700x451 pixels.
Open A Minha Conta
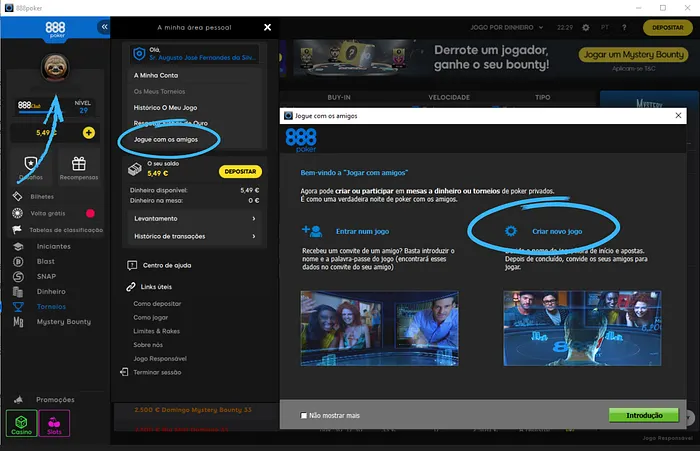156,75
